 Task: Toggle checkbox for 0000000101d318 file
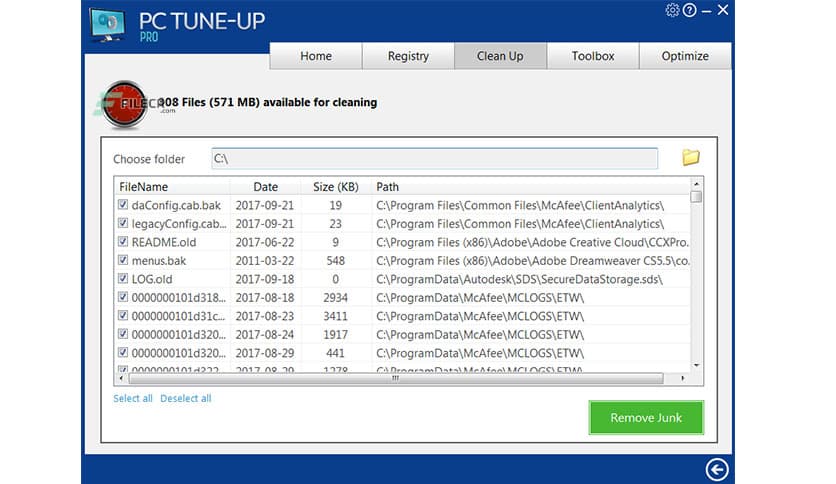tap(123, 297)
